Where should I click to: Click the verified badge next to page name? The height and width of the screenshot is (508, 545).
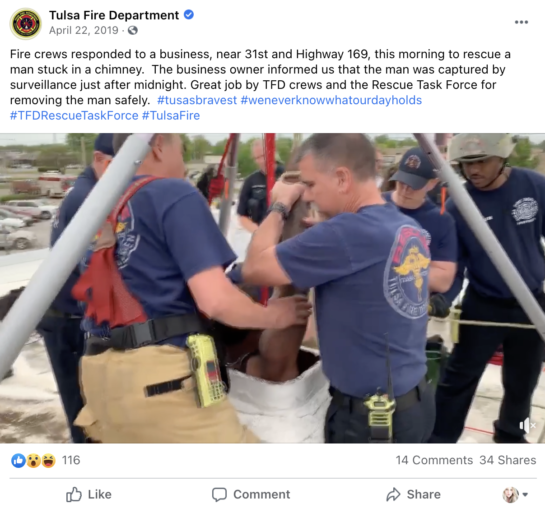point(189,15)
